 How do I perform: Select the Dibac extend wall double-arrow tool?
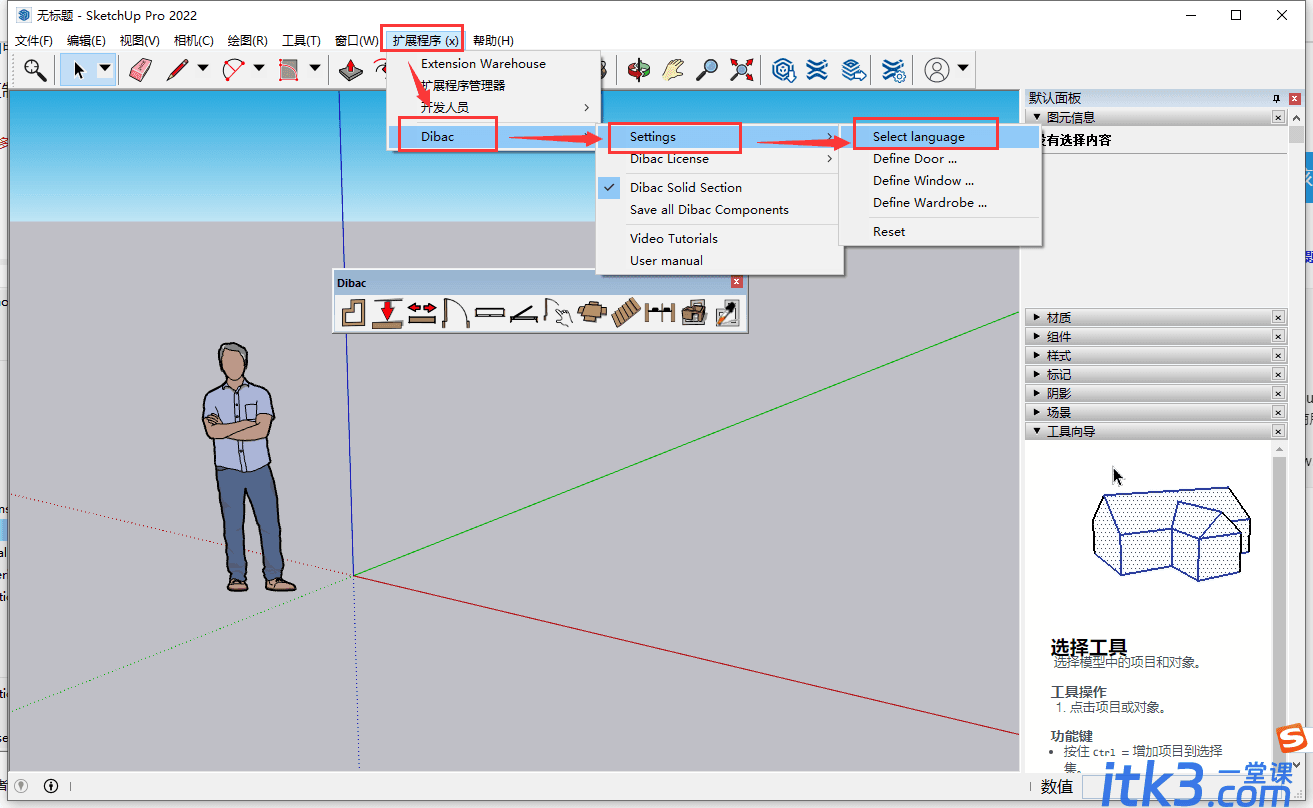coord(422,314)
